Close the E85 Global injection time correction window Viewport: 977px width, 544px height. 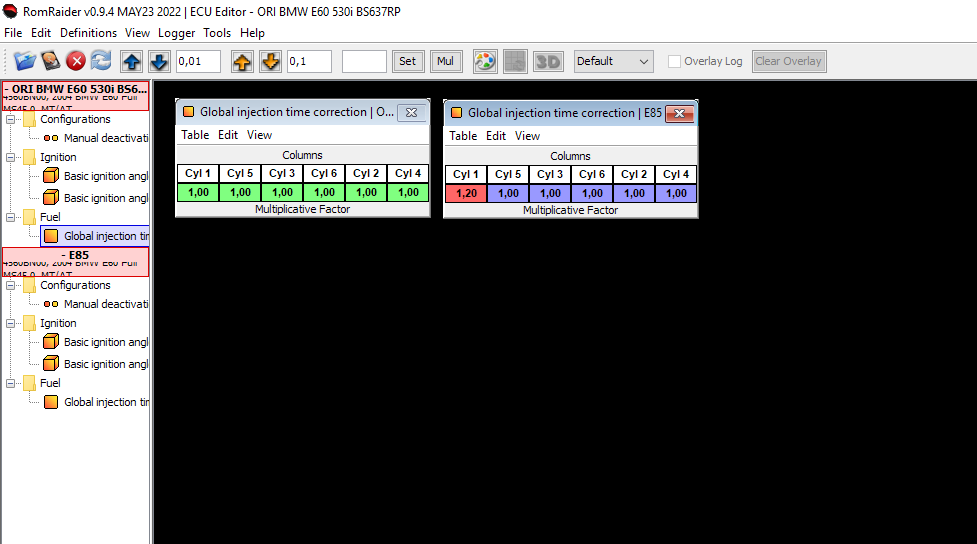coord(679,113)
